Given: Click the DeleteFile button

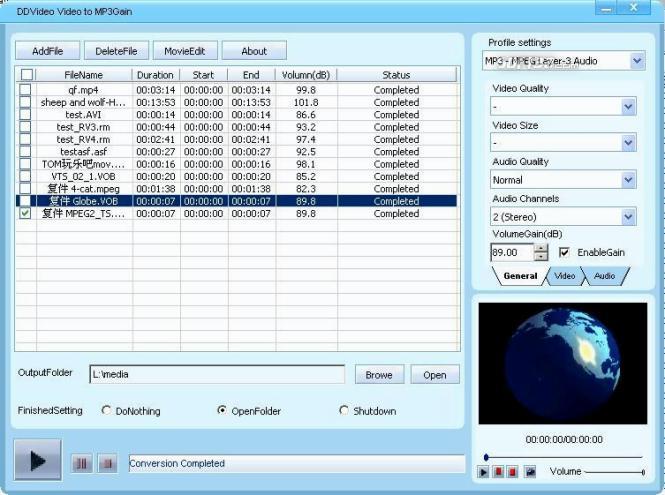Looking at the screenshot, I should [116, 51].
